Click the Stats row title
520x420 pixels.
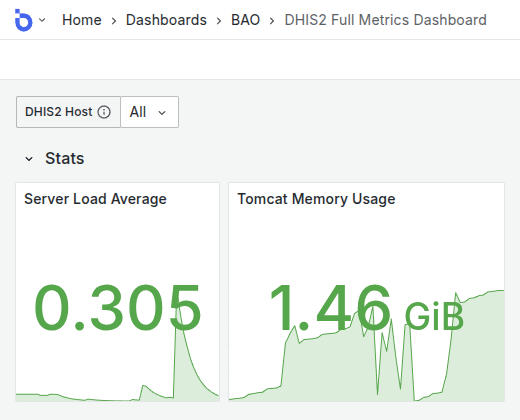65,158
